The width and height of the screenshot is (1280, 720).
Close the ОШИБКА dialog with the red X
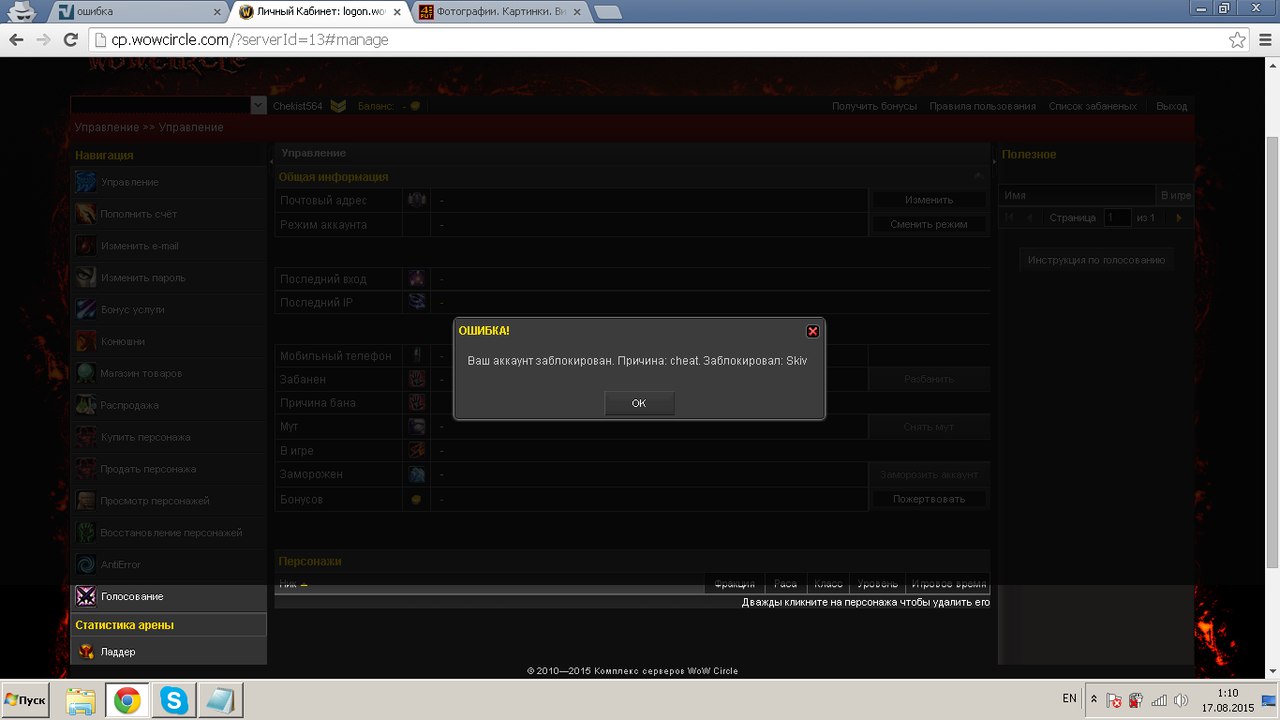[813, 331]
